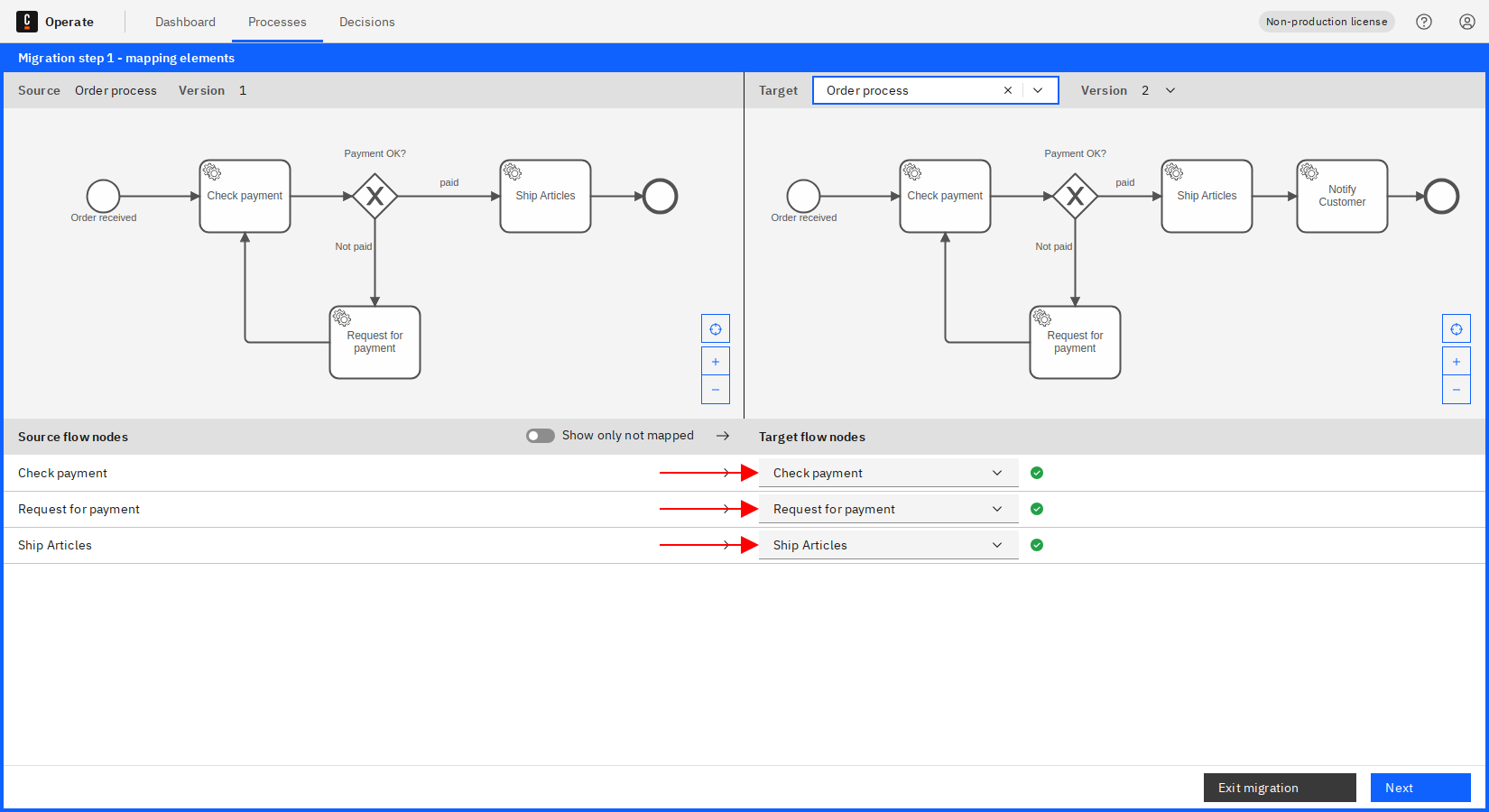1489x812 pixels.
Task: Click the reset diagram view icon on source diagram
Action: pyautogui.click(x=715, y=328)
